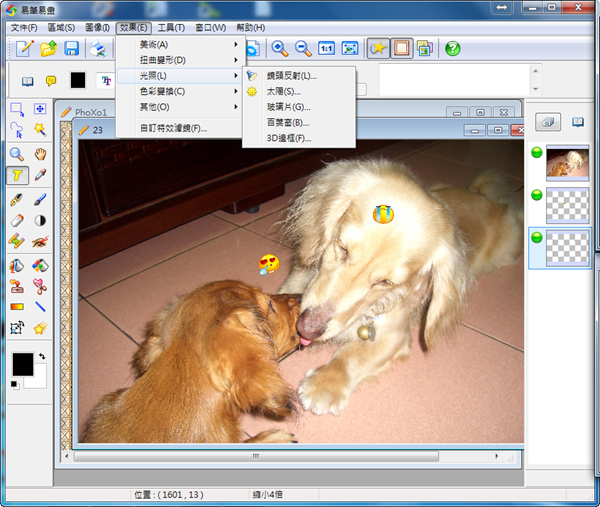Choose 3D邊框(F)... frame effect
The image size is (600, 507).
299,138
